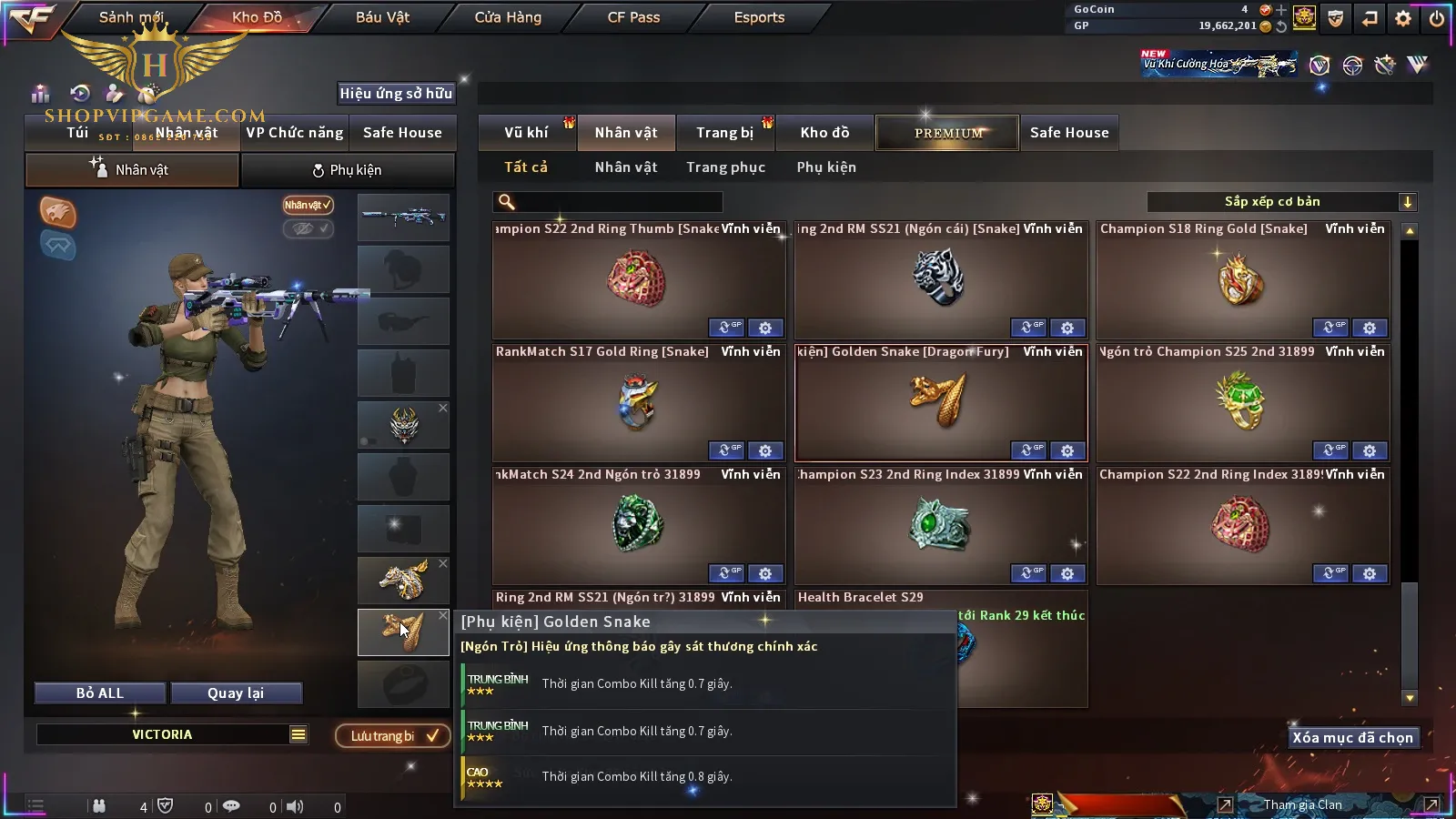Remove the equipped Golden Snake slot item
Image resolution: width=1456 pixels, height=819 pixels.
[443, 615]
